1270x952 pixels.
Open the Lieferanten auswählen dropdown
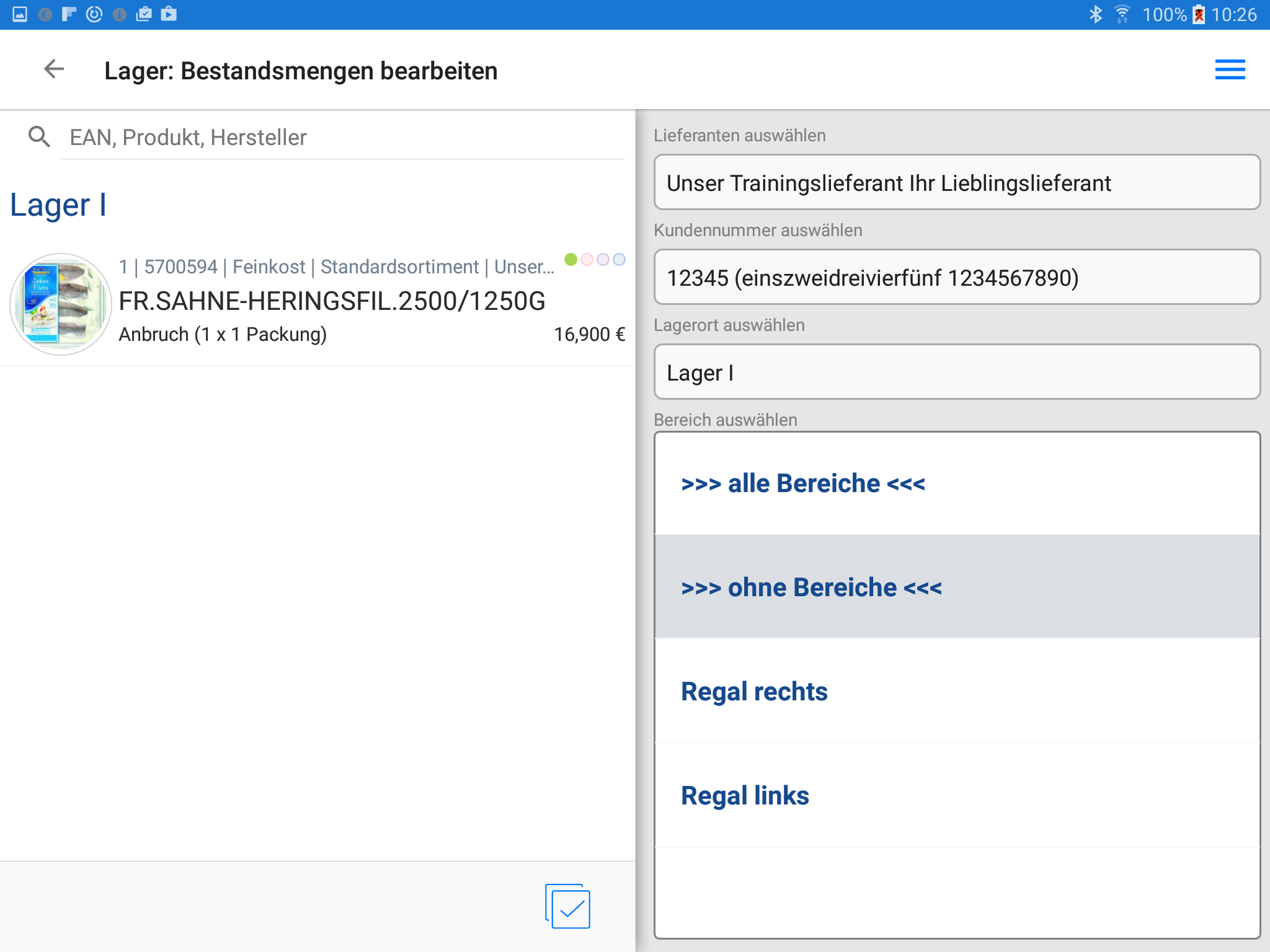(956, 183)
